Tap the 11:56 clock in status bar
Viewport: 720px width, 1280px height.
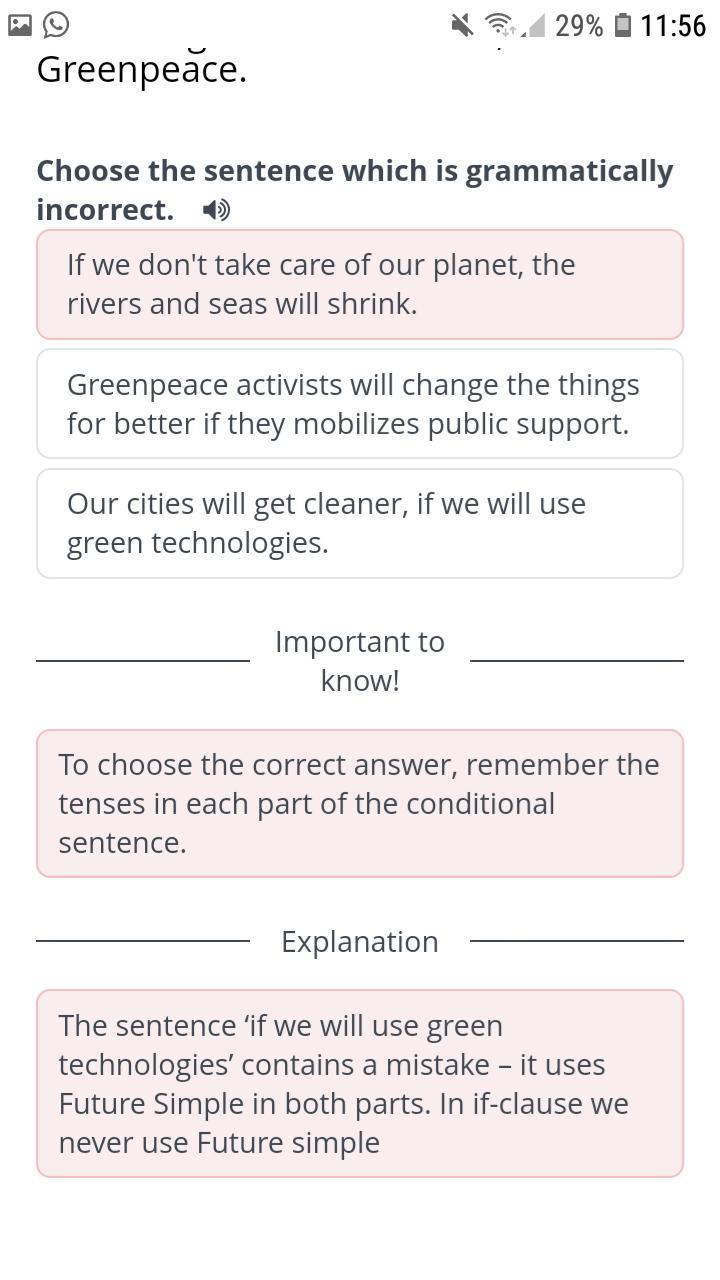coord(673,25)
